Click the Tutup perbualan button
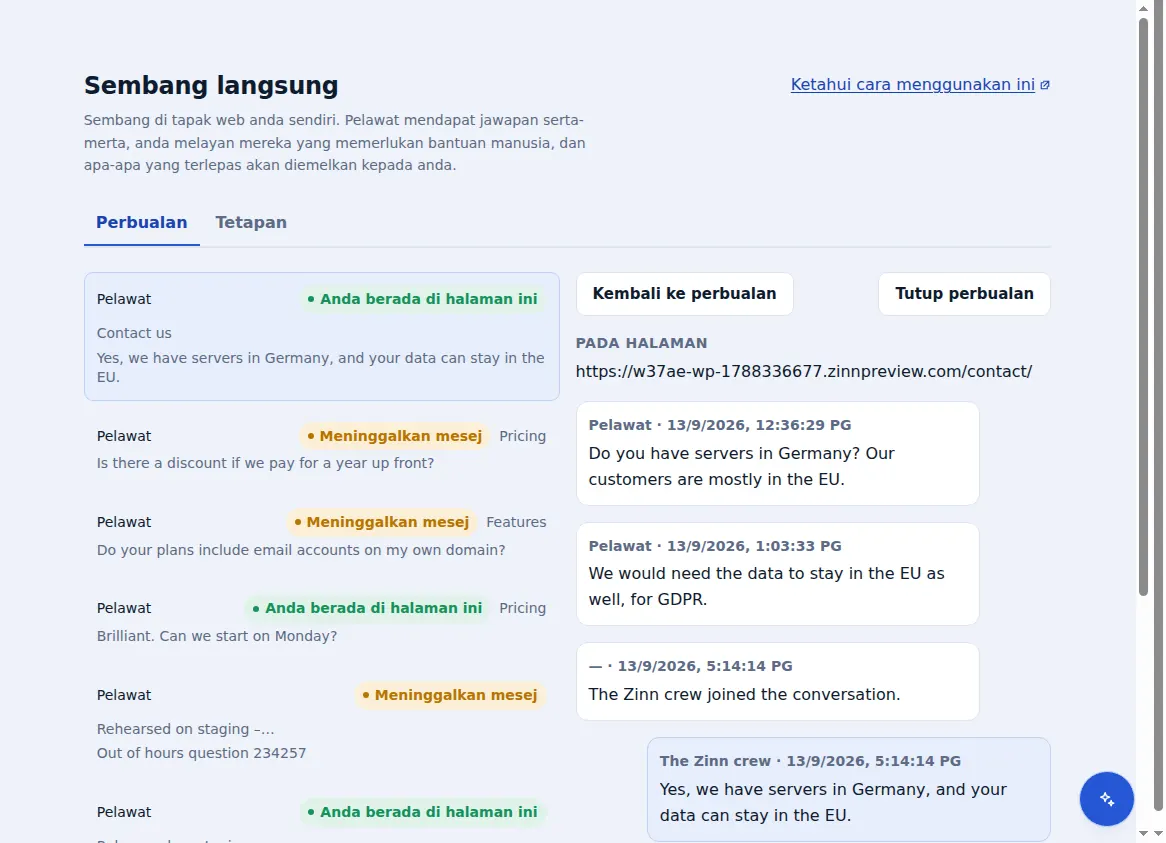Screen dimensions: 1166x843 coord(964,294)
